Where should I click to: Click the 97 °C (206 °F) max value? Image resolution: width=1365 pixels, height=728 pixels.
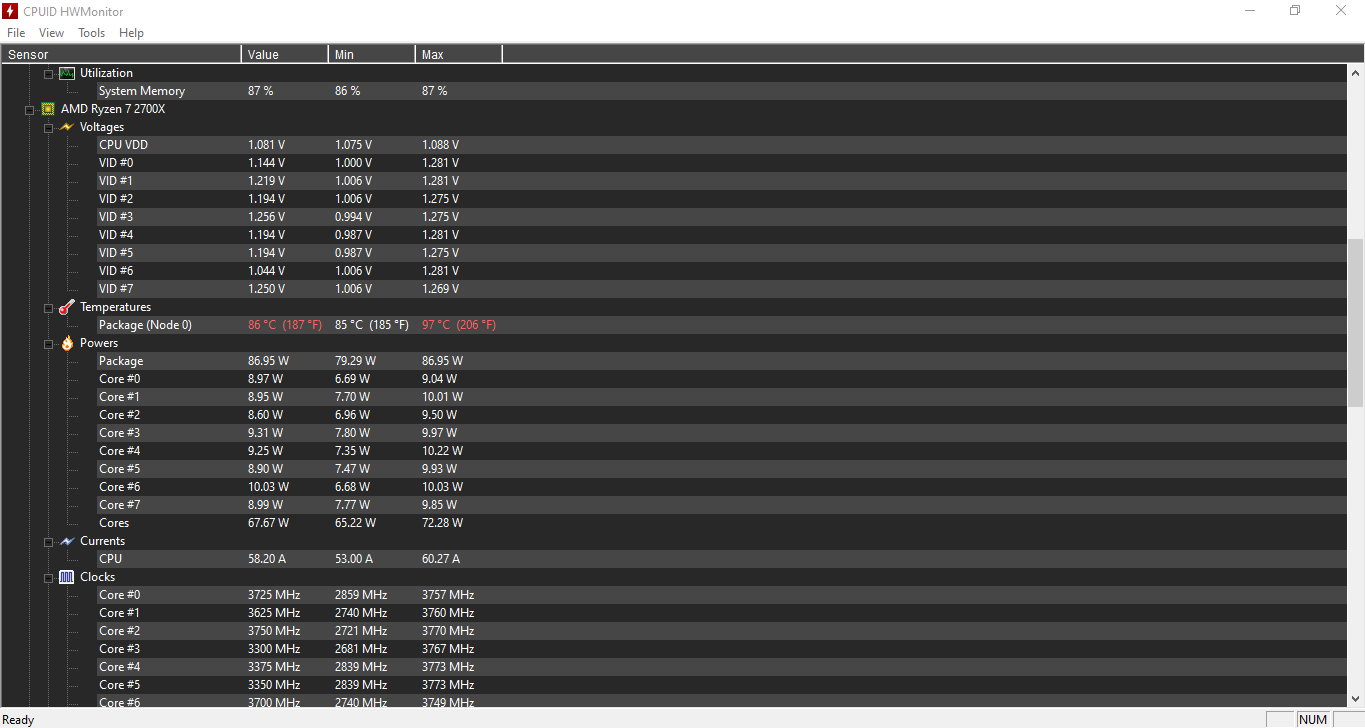(x=459, y=325)
